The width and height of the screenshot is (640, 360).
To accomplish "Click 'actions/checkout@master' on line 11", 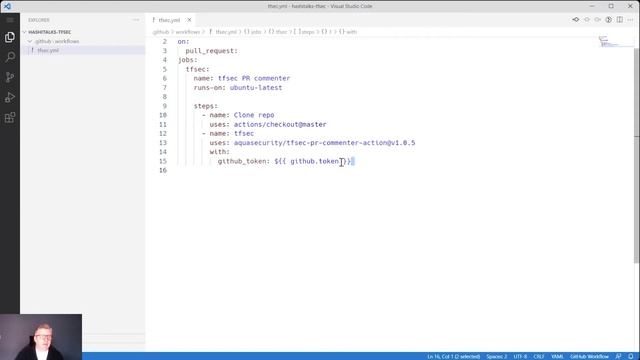I will click(280, 124).
